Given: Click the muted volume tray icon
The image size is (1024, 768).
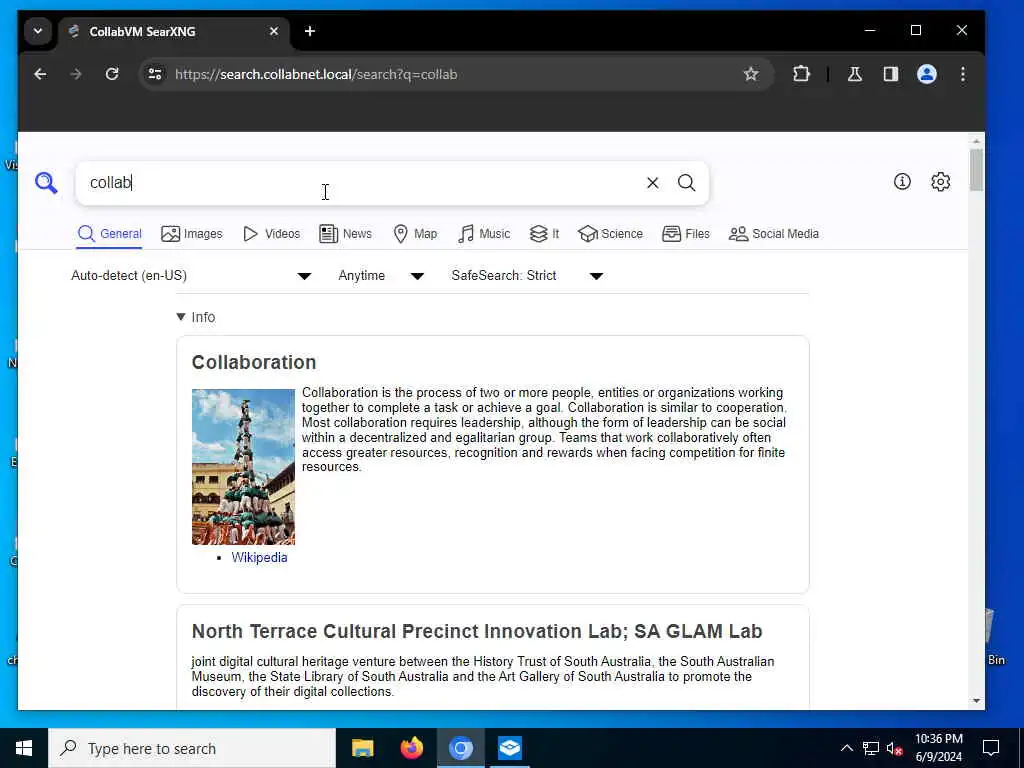Looking at the screenshot, I should 895,748.
